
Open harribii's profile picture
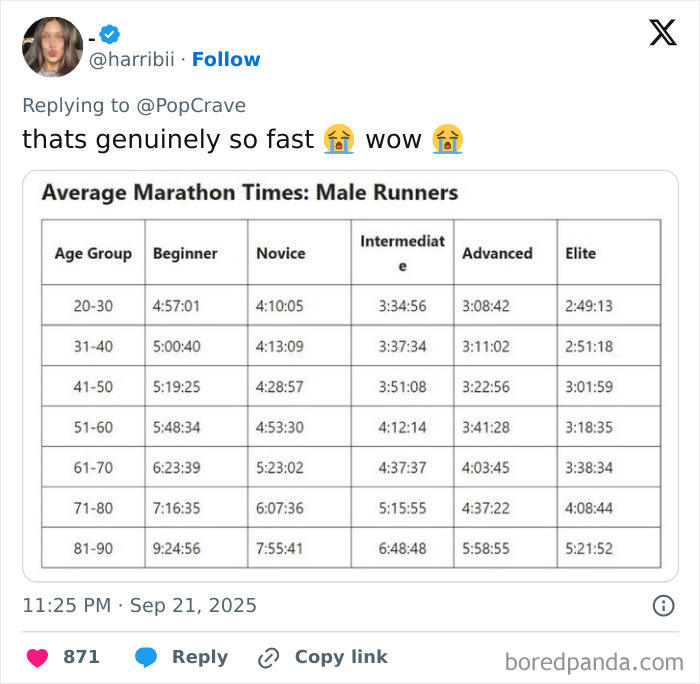point(53,46)
